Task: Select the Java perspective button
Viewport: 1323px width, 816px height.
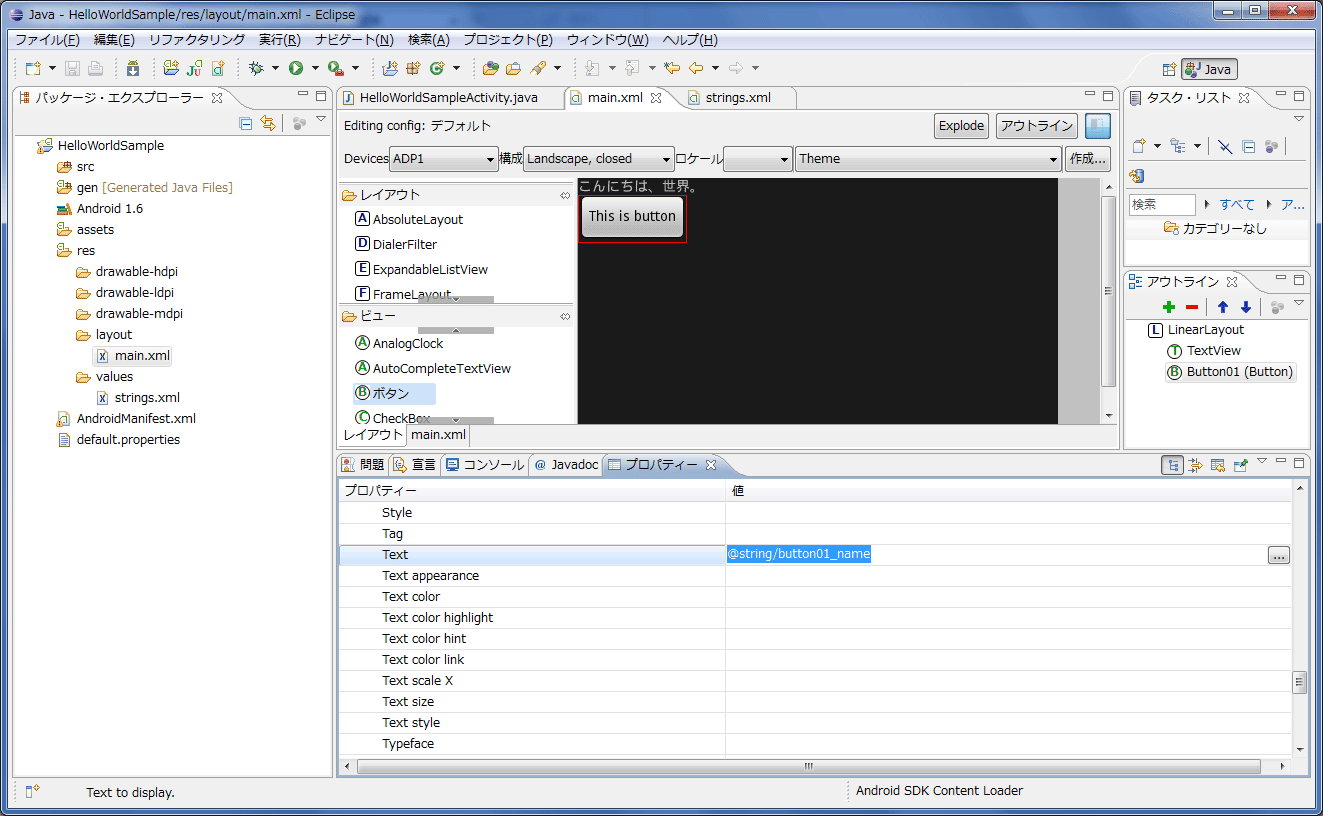Action: click(x=1209, y=69)
